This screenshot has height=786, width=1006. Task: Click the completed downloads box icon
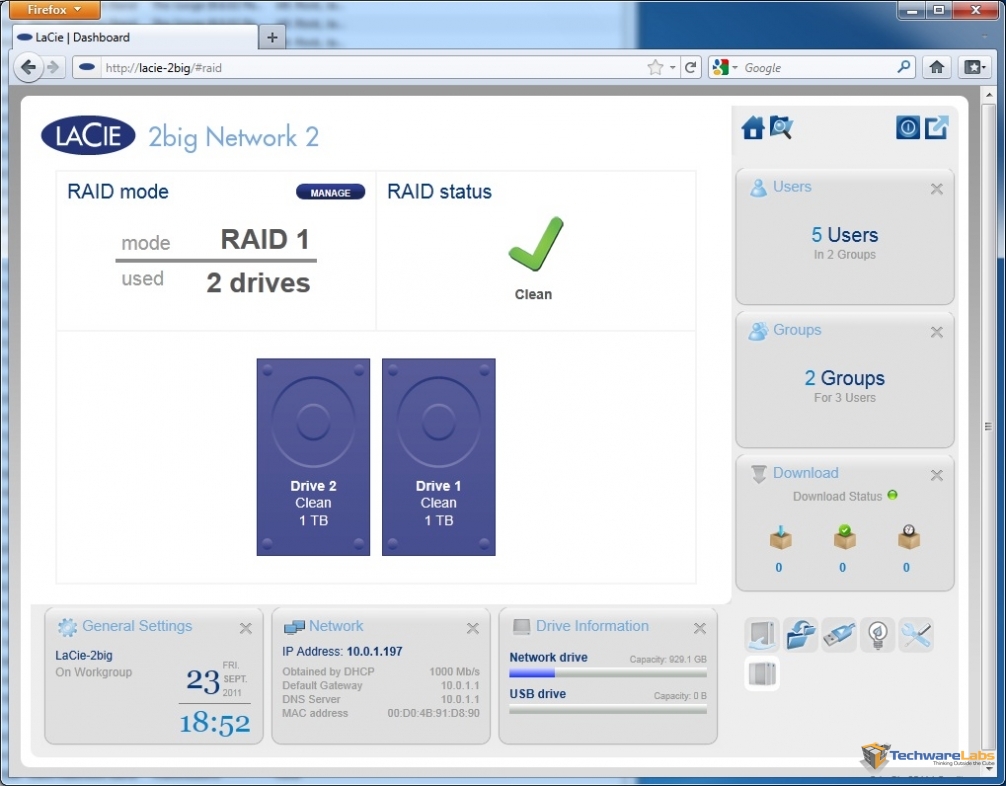point(844,537)
